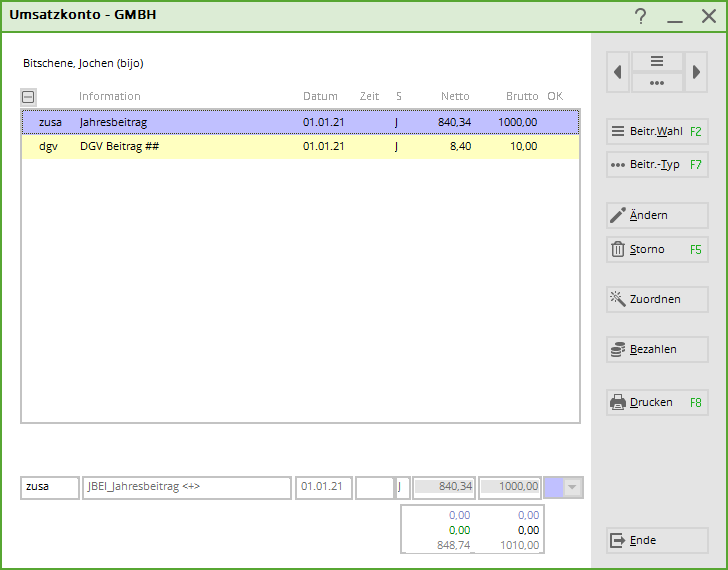The width and height of the screenshot is (728, 570).
Task: Click the purple color box in the entry row
Action: (x=553, y=487)
